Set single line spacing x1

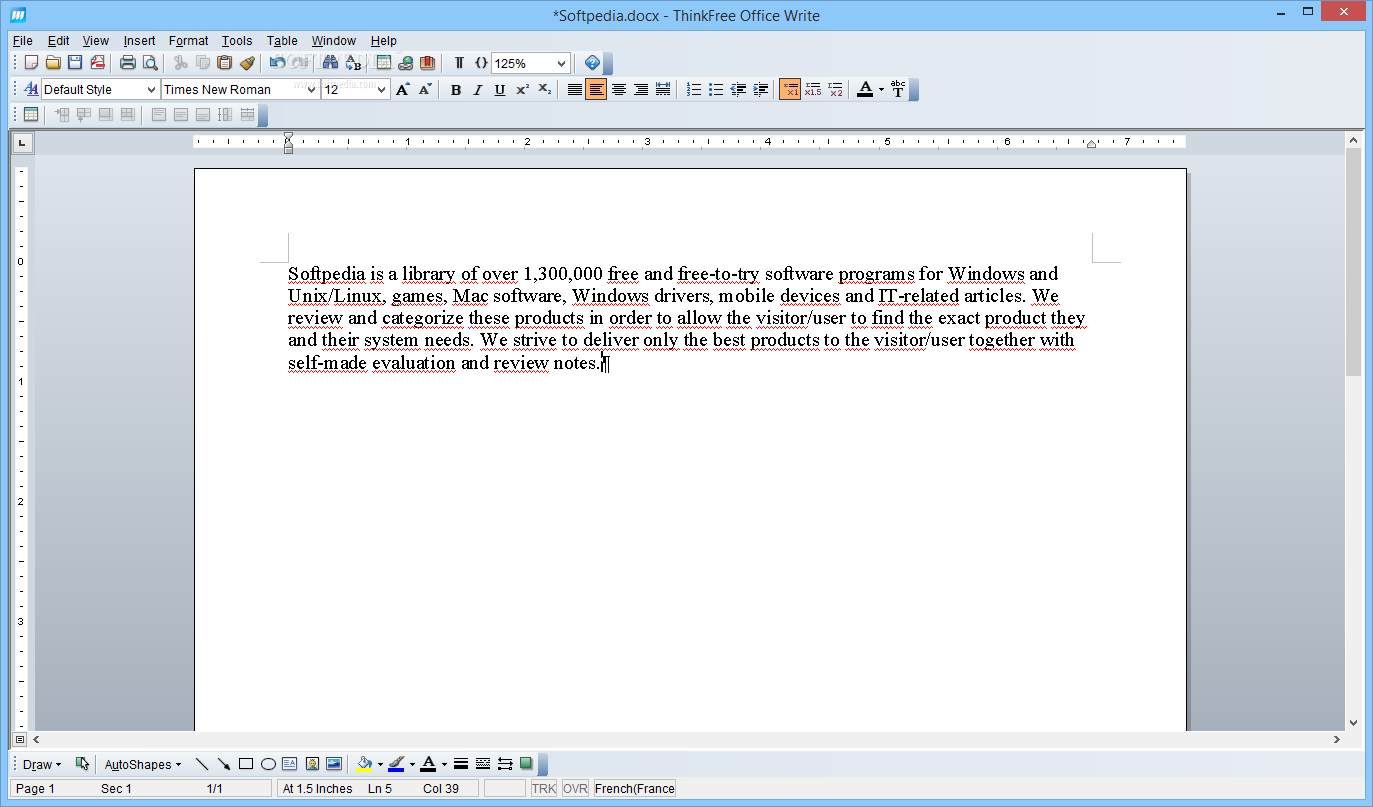(x=790, y=89)
